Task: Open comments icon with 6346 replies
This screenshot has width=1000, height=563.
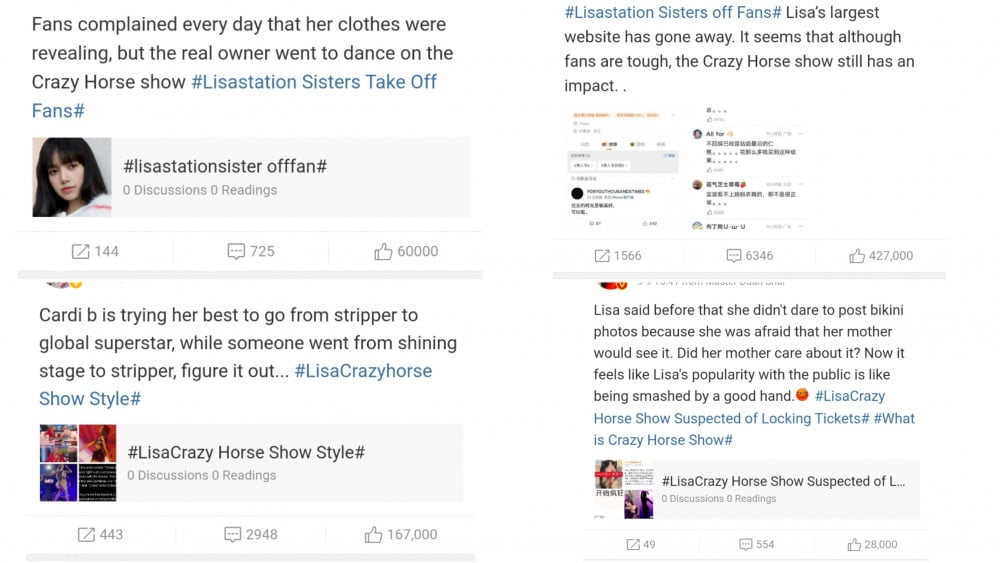Action: (x=735, y=255)
